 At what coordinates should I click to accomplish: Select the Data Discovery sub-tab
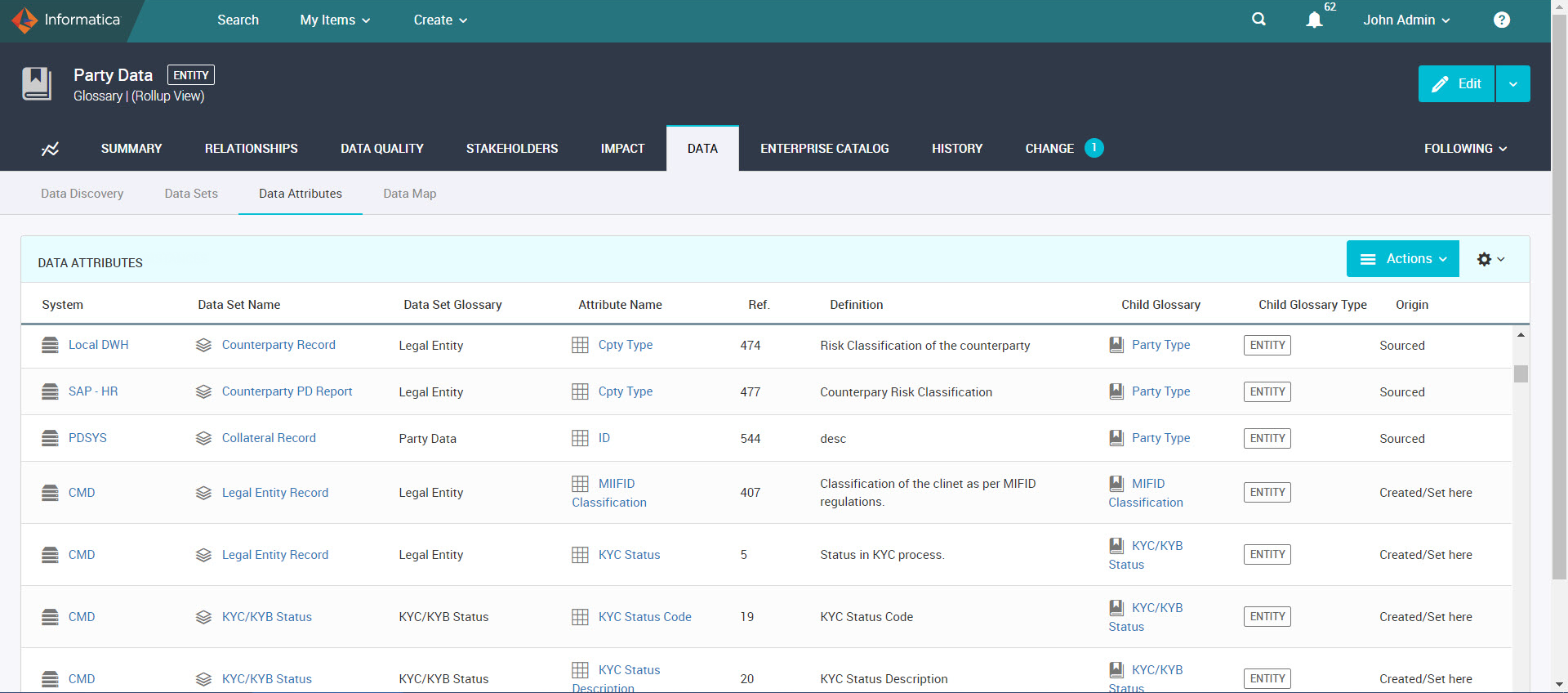pos(82,194)
